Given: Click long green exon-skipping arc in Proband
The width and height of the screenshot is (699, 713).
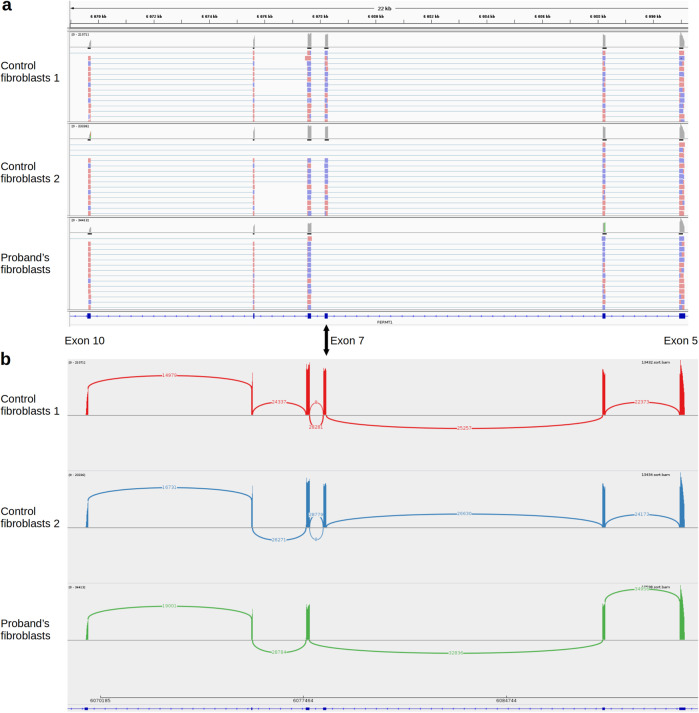Looking at the screenshot, I should click(x=455, y=679).
